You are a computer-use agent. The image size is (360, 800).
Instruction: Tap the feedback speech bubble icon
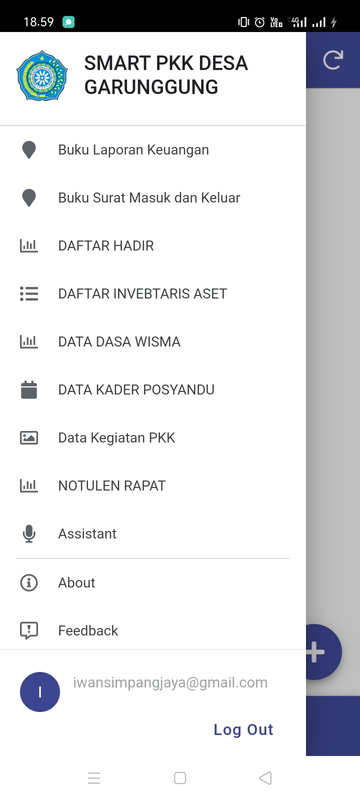pyautogui.click(x=29, y=631)
